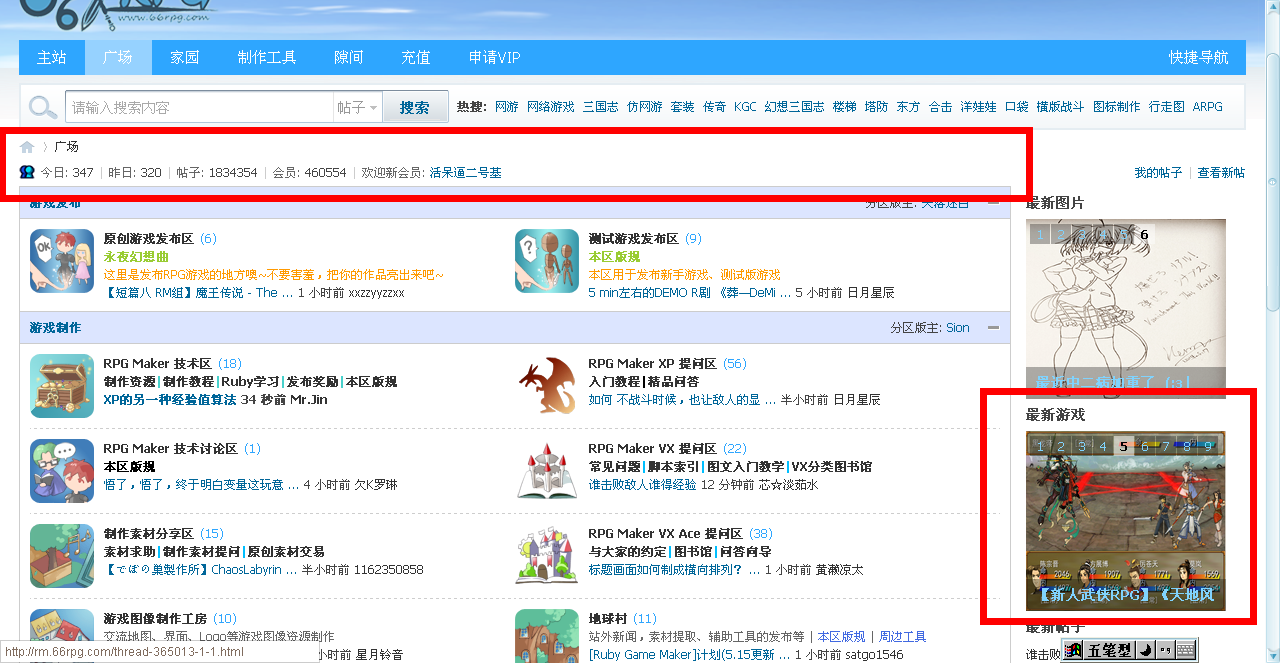This screenshot has width=1280, height=663.
Task: Click the 搜索 search button
Action: click(x=415, y=107)
